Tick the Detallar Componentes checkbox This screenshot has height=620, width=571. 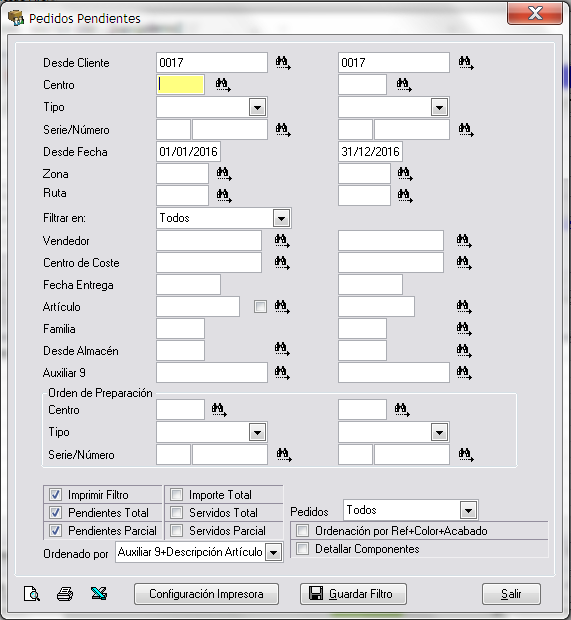[x=303, y=549]
